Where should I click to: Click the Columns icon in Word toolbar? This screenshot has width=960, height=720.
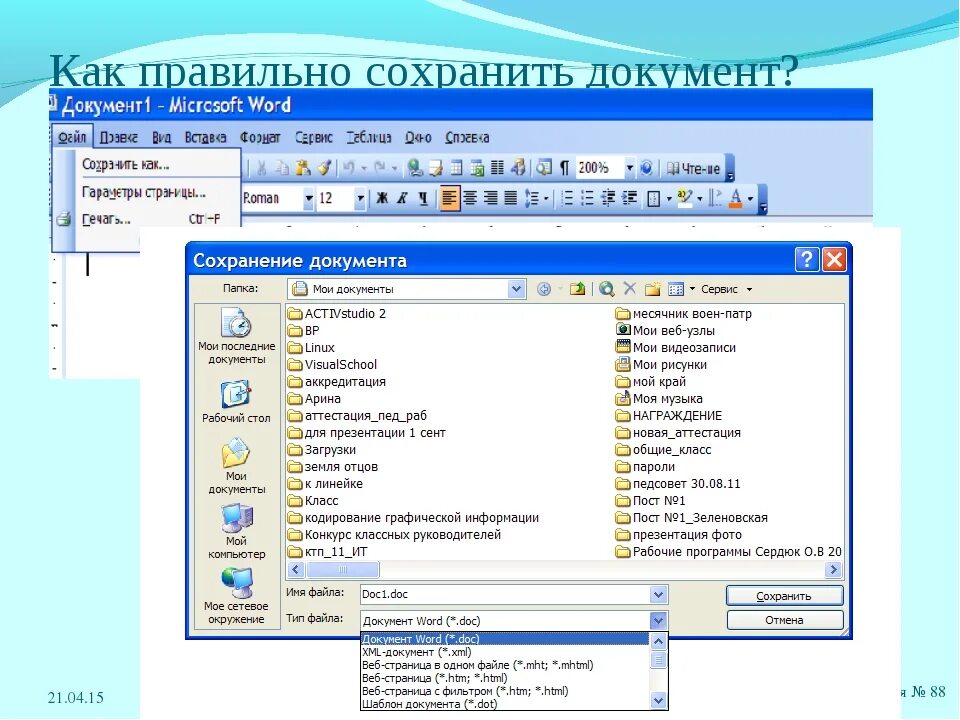tap(497, 168)
